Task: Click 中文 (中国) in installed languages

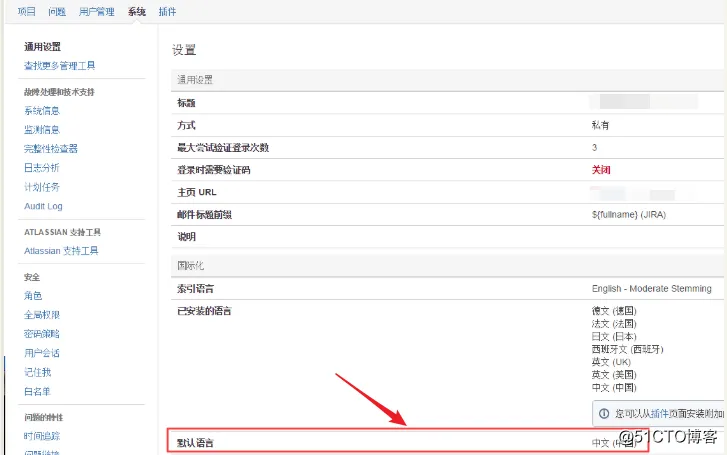Action: tap(614, 387)
